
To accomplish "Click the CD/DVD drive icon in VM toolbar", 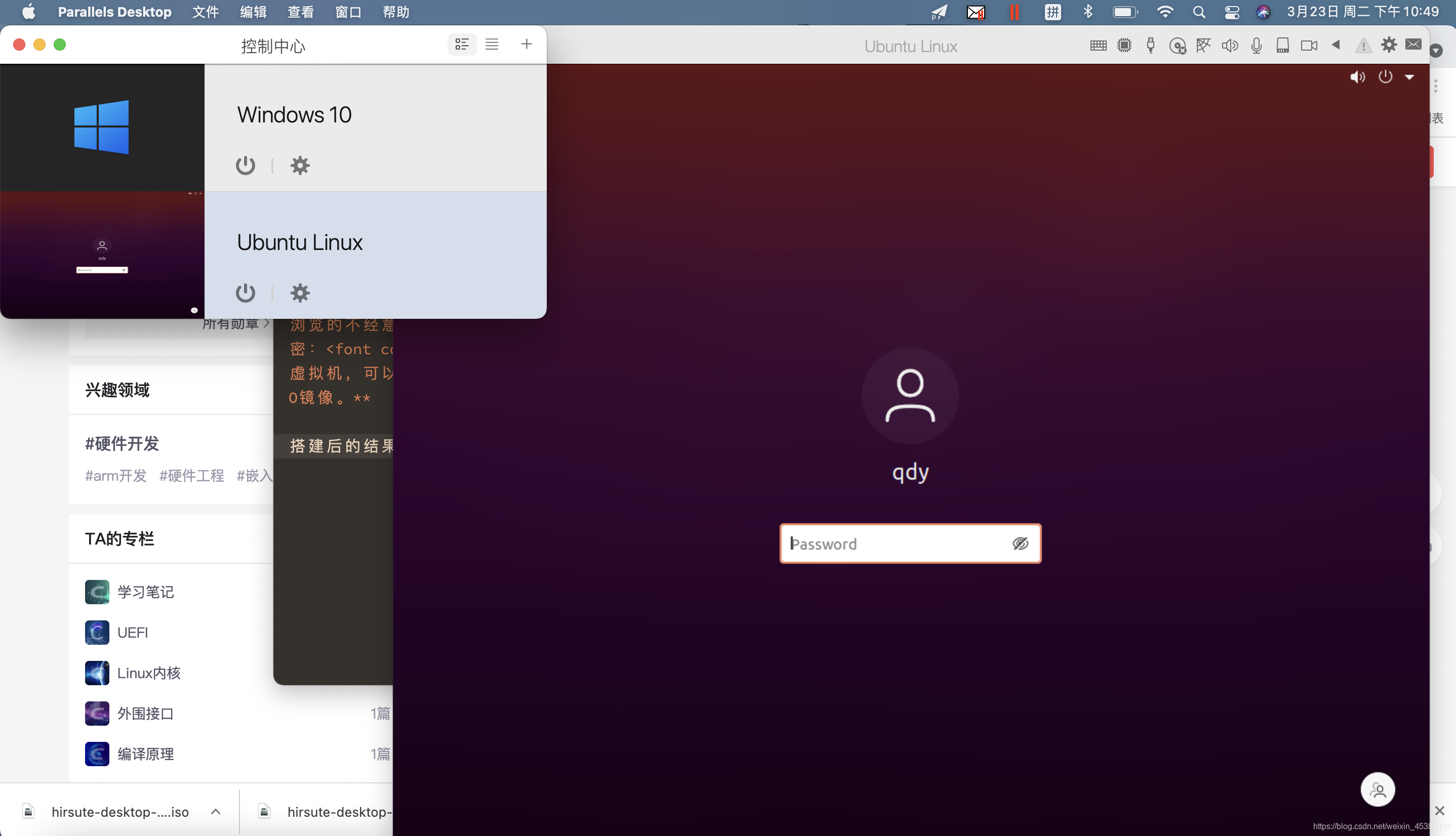I will [1177, 46].
